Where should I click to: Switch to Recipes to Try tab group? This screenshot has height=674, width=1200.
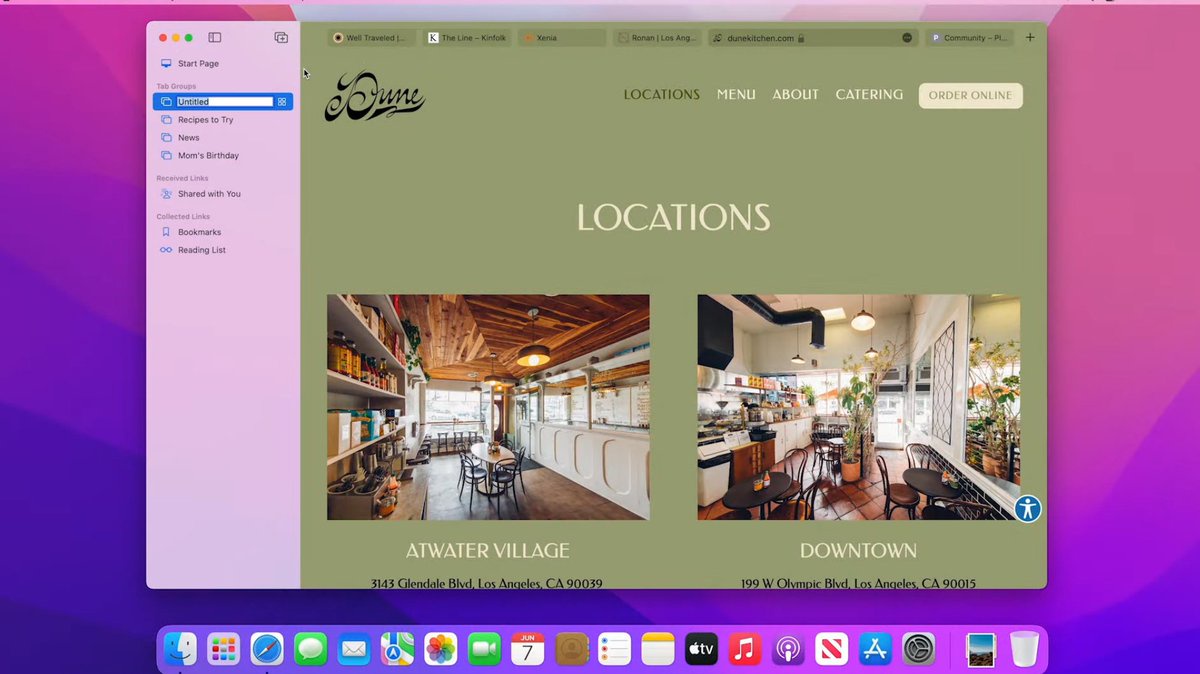(x=205, y=120)
